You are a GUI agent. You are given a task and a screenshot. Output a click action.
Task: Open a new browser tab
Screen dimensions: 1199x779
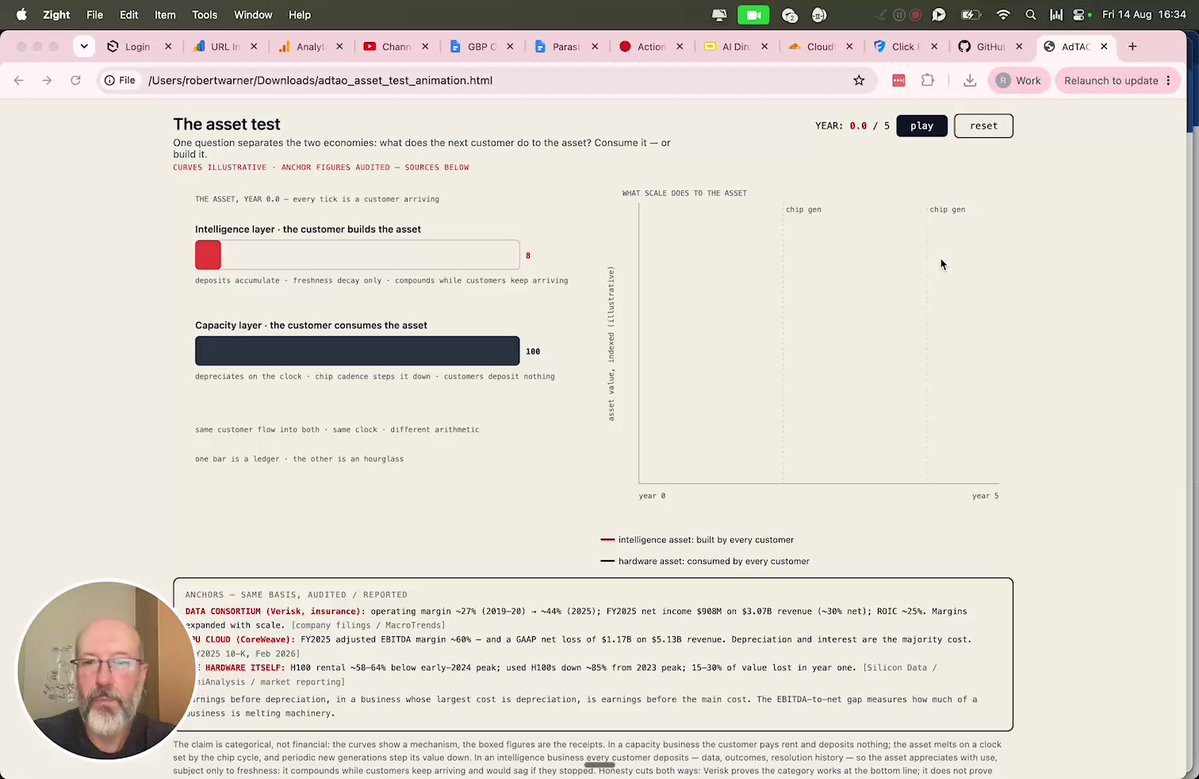[x=1132, y=47]
